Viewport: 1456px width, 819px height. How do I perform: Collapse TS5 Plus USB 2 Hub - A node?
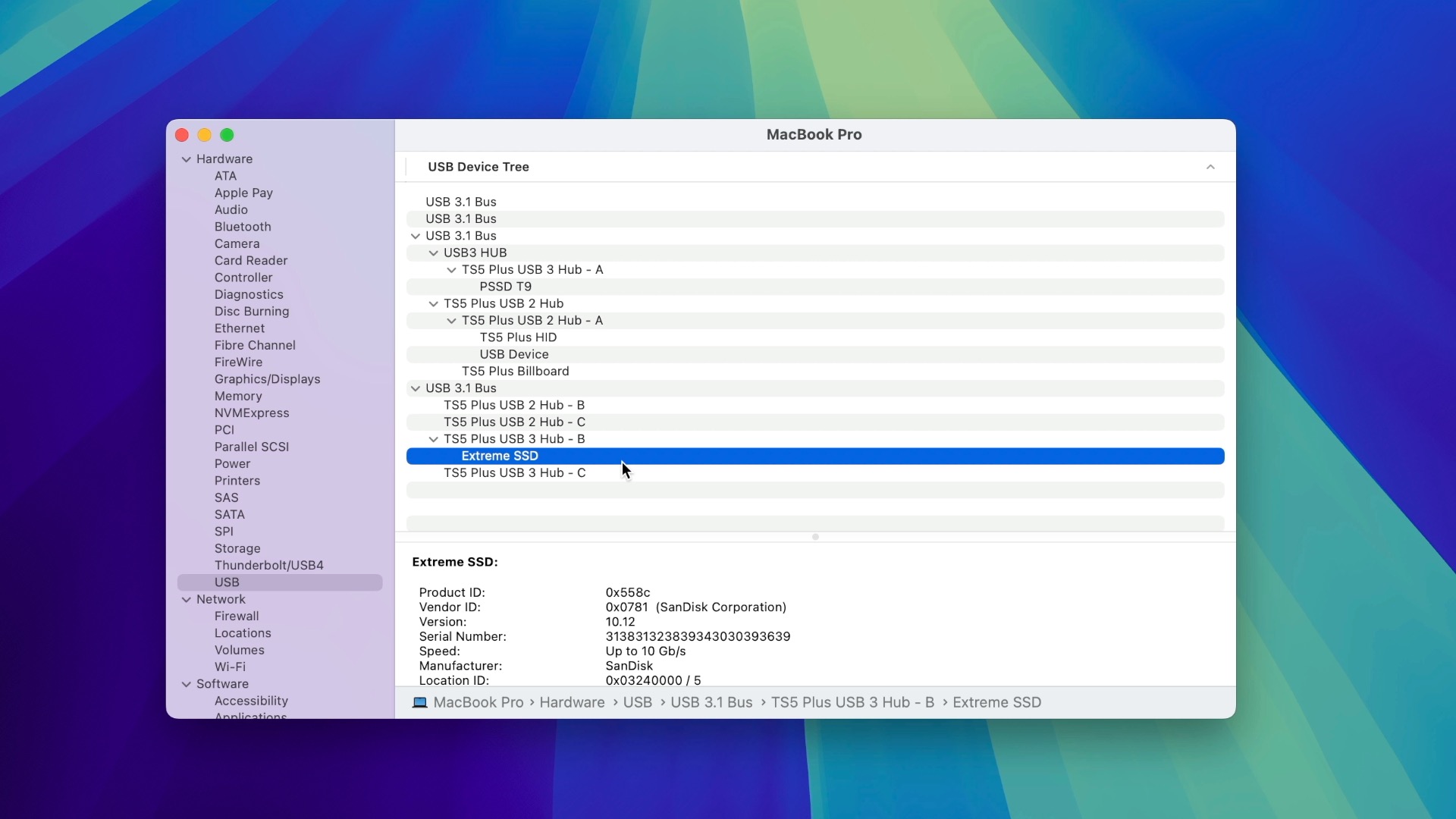[x=452, y=321]
